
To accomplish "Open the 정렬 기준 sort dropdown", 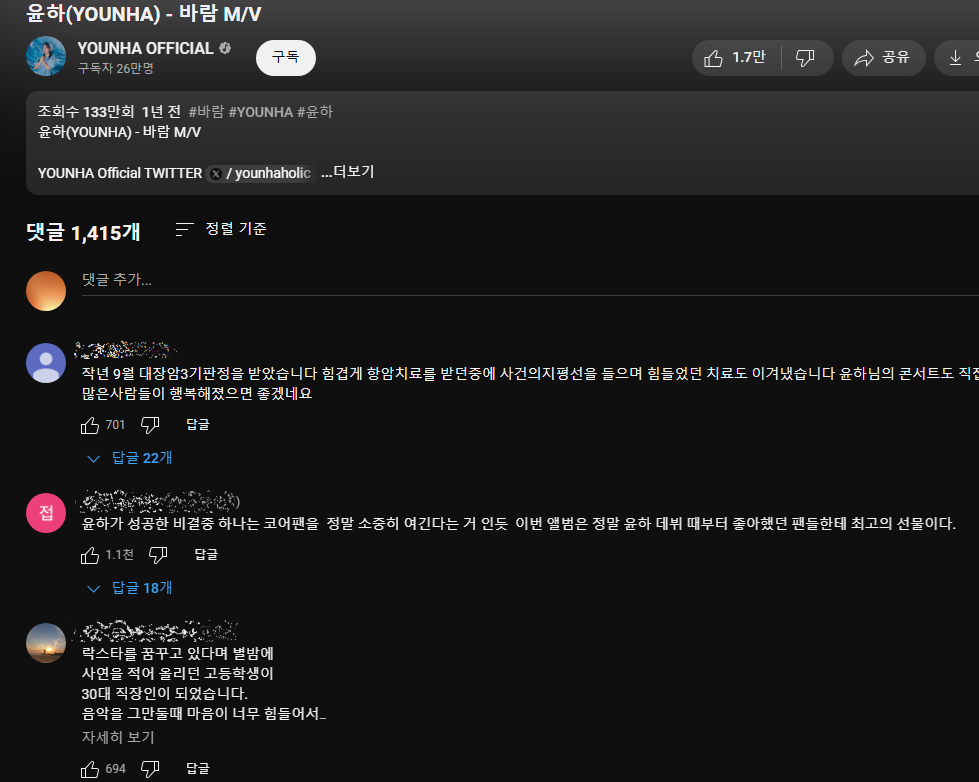I will (x=221, y=229).
